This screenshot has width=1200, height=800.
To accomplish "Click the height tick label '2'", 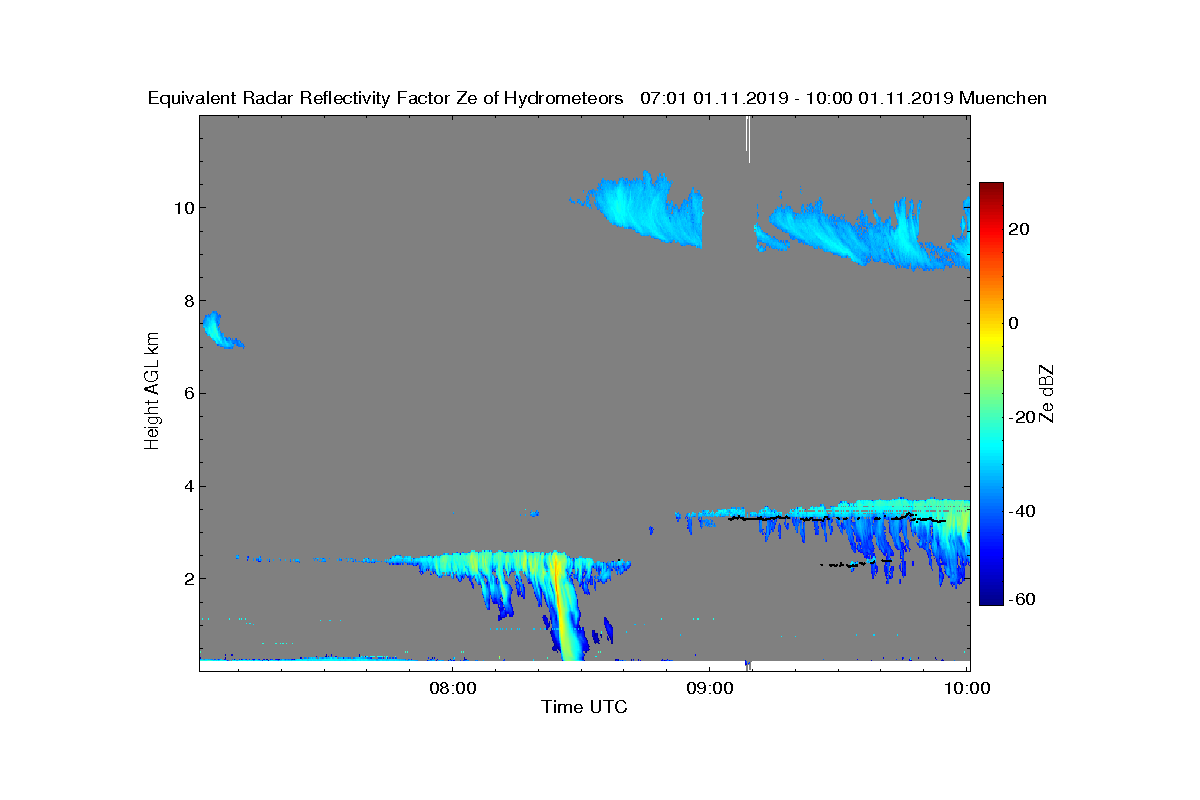I will [188, 578].
